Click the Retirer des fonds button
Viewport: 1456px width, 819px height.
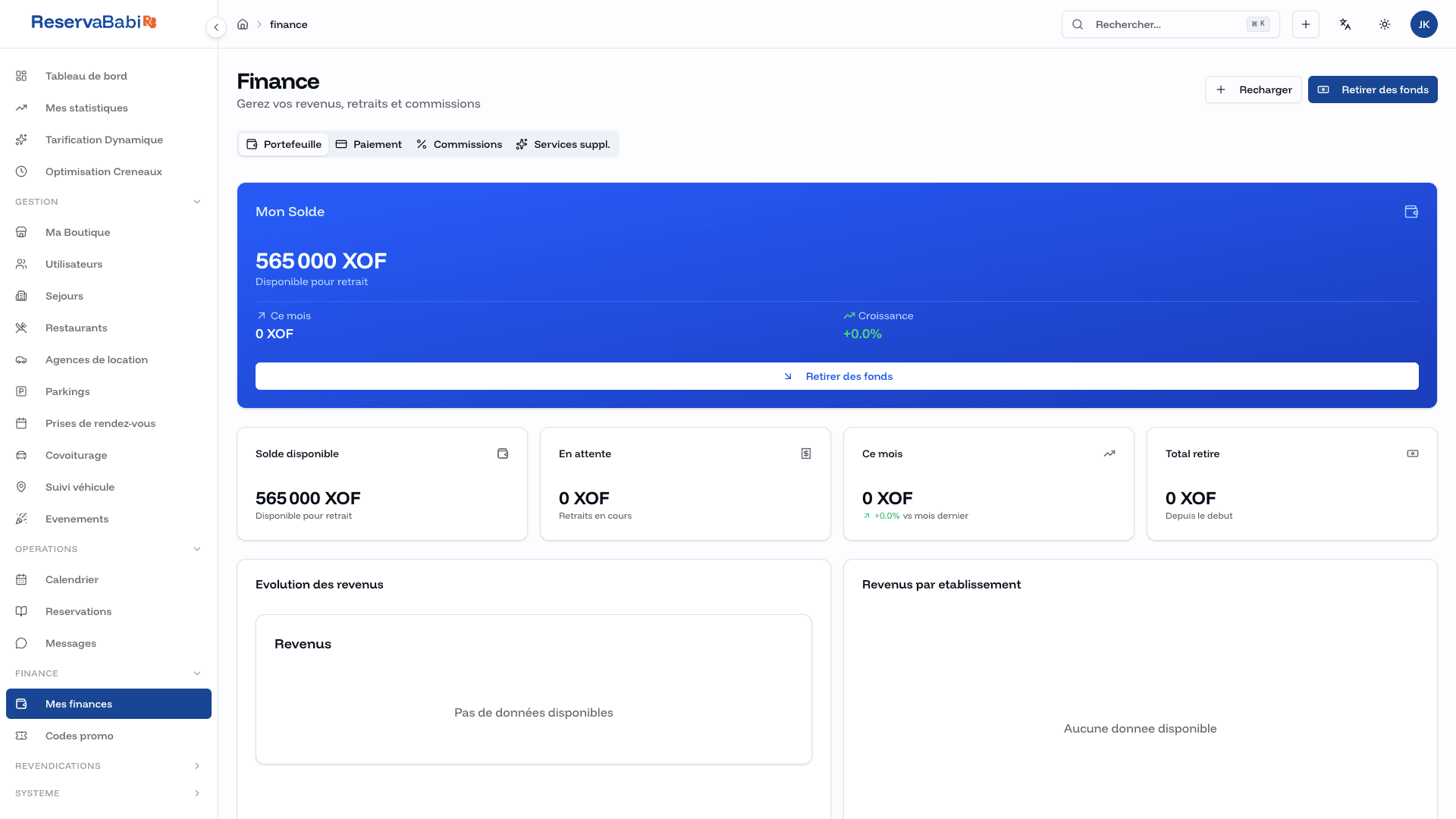(x=1373, y=89)
